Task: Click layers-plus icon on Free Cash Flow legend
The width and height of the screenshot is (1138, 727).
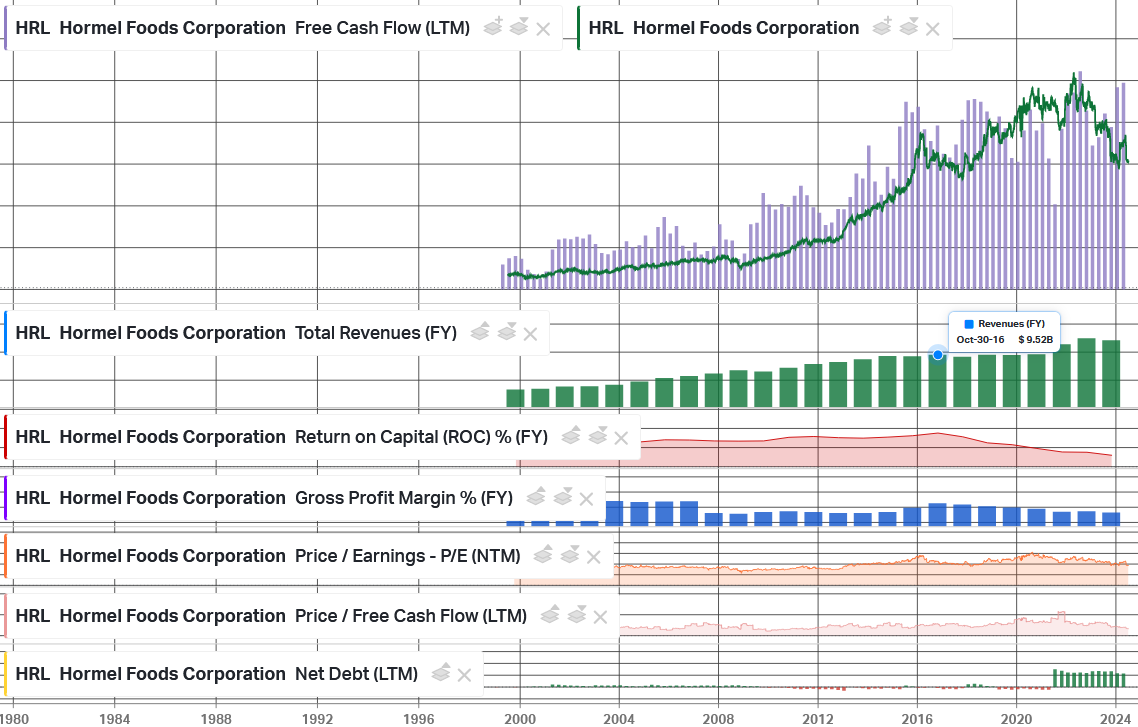Action: pyautogui.click(x=493, y=27)
